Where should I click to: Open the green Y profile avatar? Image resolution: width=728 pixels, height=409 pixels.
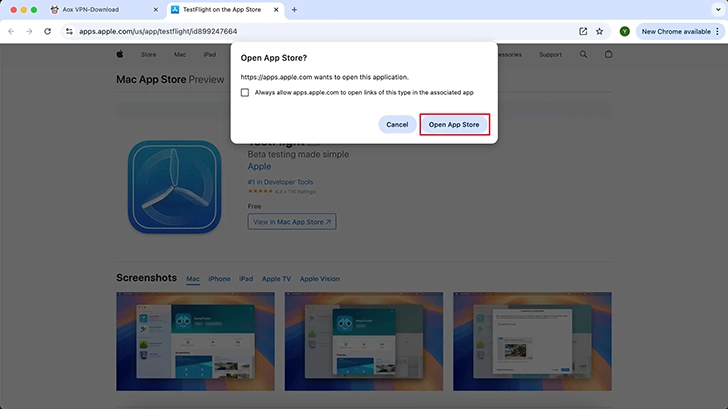pos(624,31)
